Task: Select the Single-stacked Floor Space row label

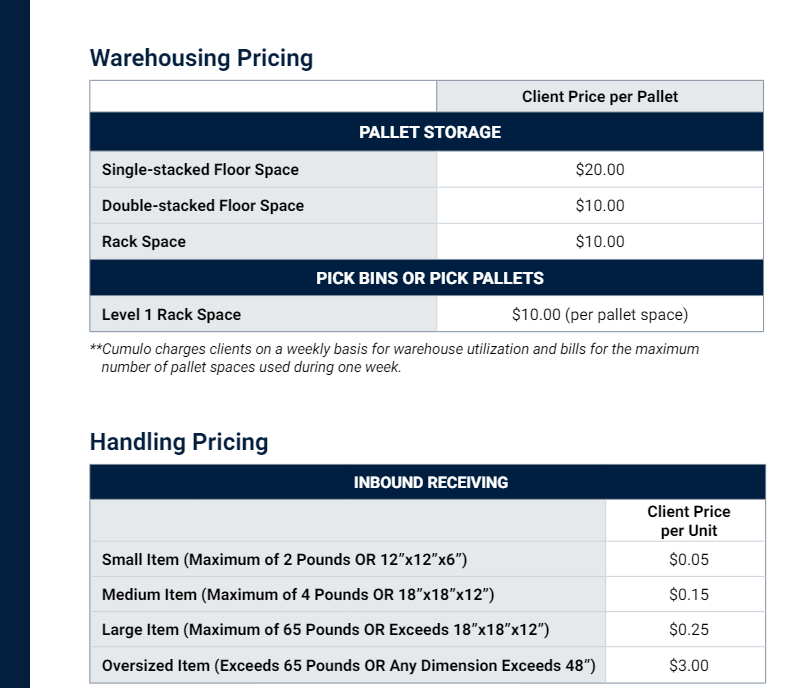Action: pos(200,170)
